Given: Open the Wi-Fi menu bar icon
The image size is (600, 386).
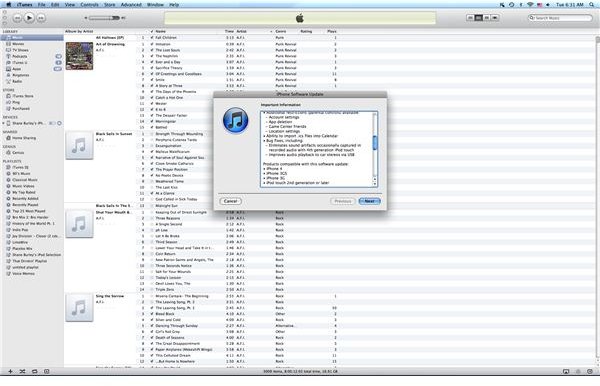Looking at the screenshot, I should [530, 5].
